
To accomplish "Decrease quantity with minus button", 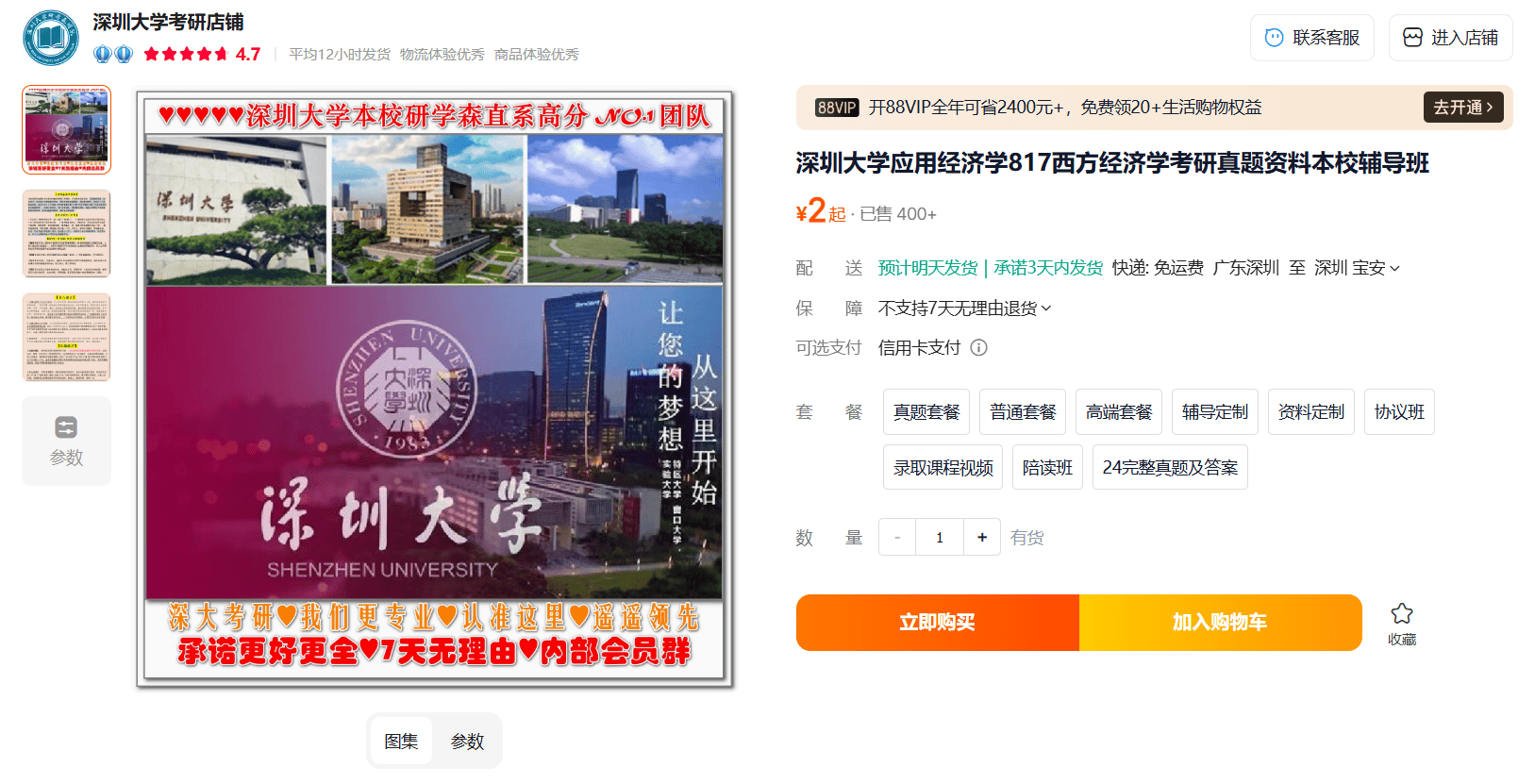I will point(897,537).
